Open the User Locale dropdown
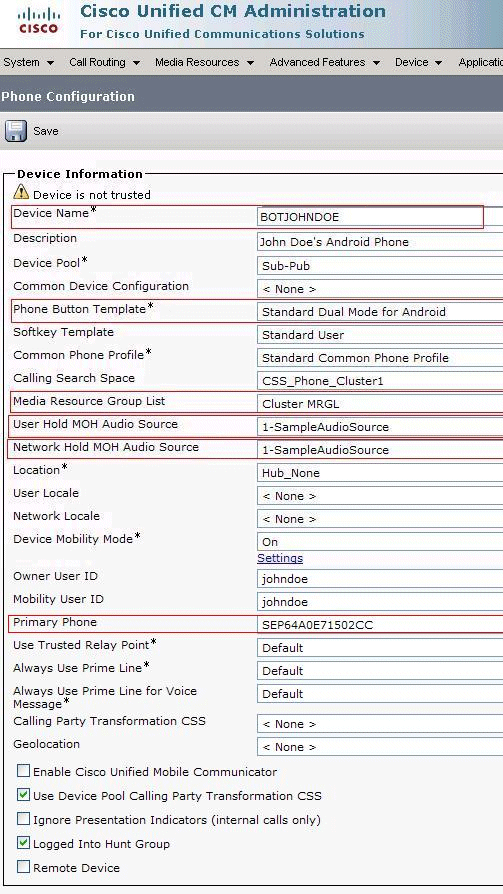 point(380,496)
